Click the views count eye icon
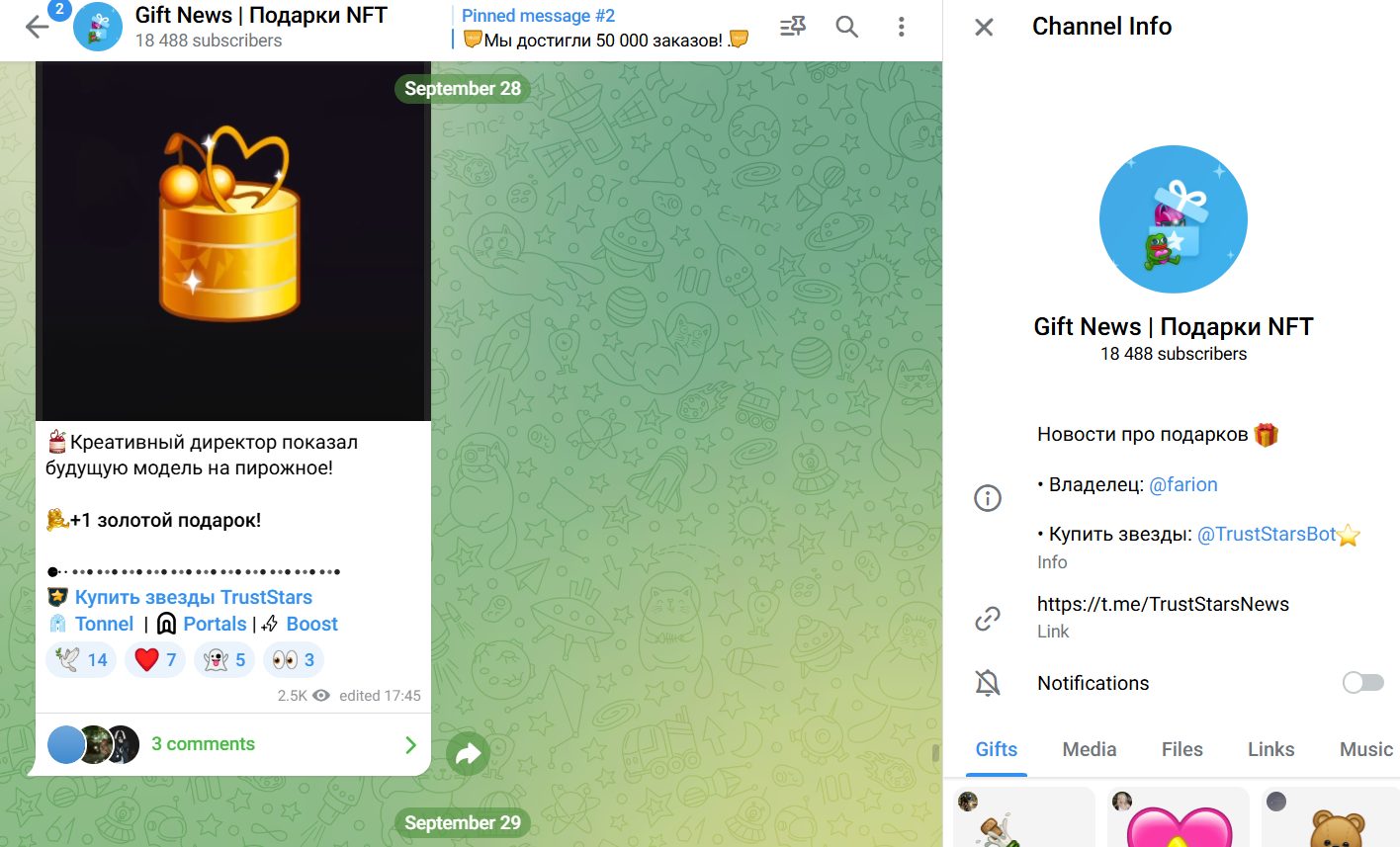The width and height of the screenshot is (1400, 847). (321, 696)
